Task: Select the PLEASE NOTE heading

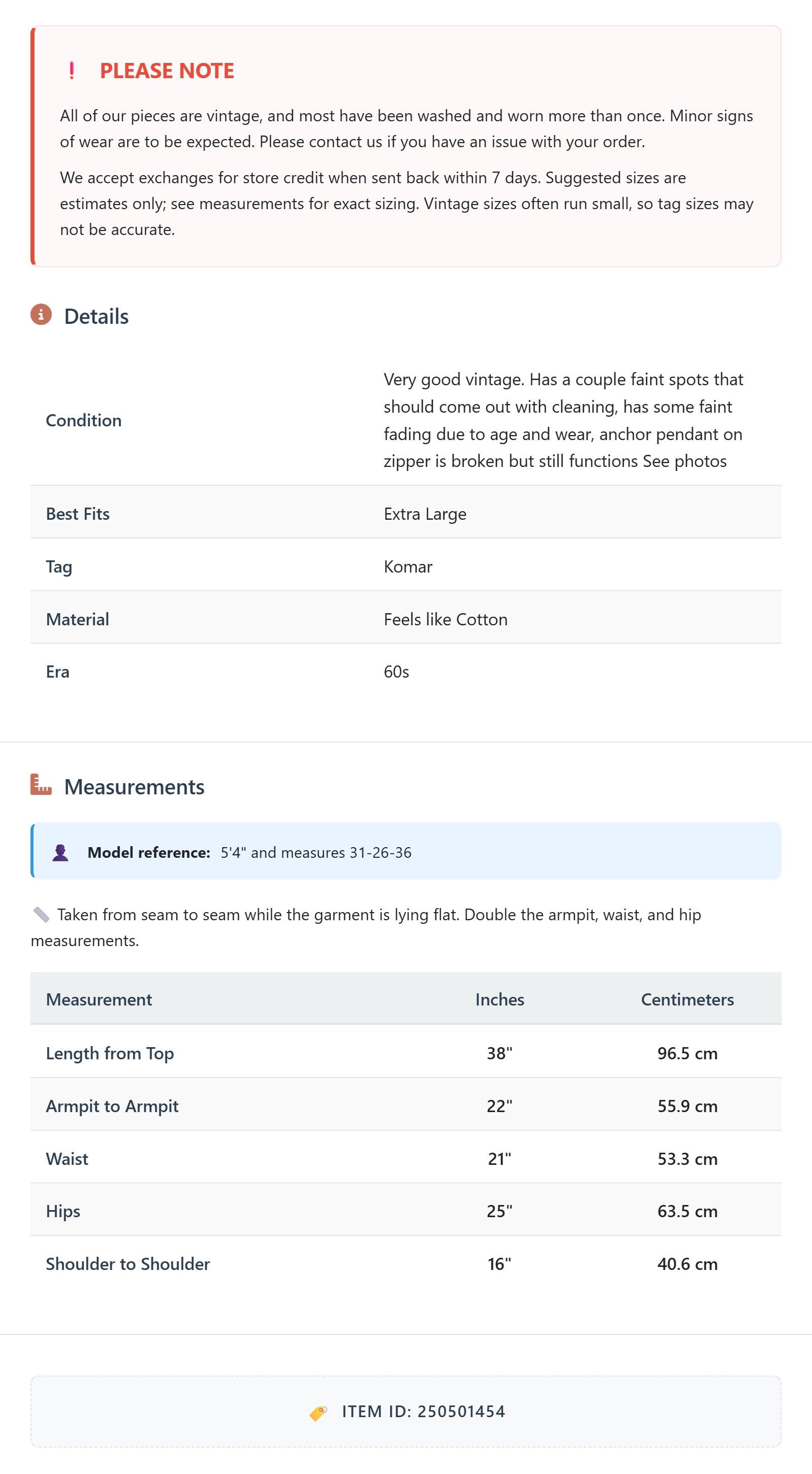Action: (x=167, y=71)
